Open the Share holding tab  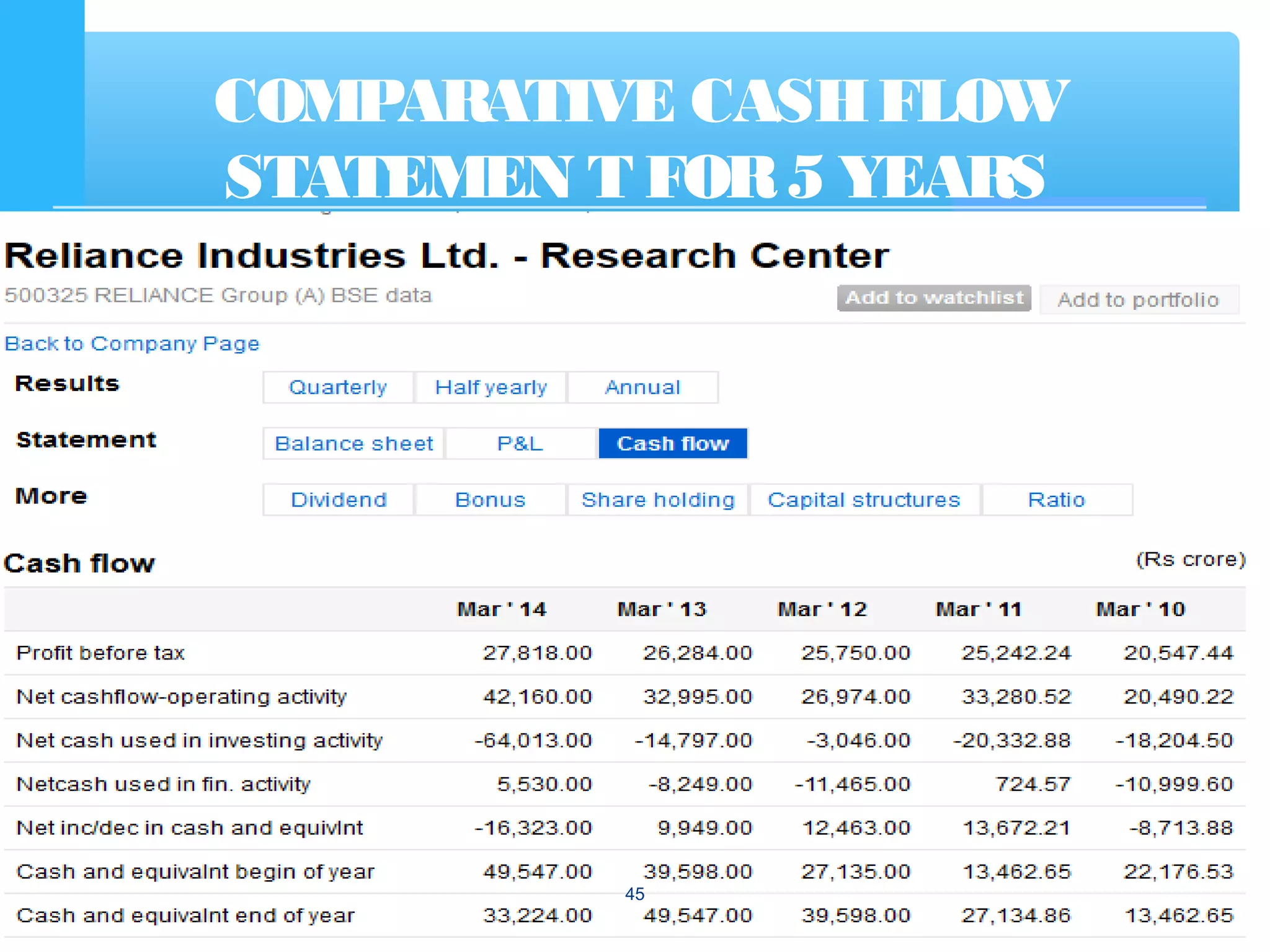click(658, 500)
